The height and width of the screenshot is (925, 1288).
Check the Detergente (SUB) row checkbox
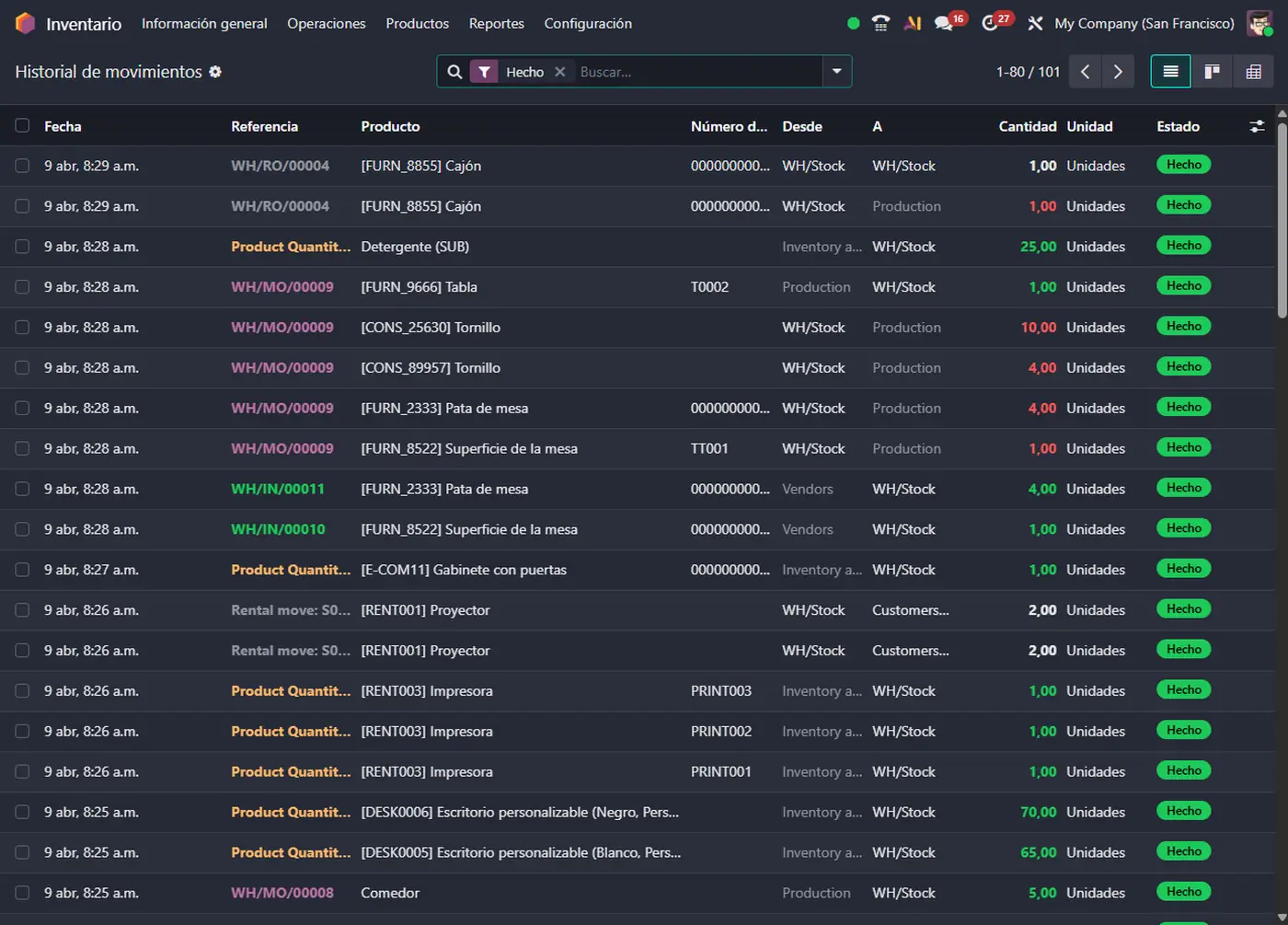(x=22, y=247)
